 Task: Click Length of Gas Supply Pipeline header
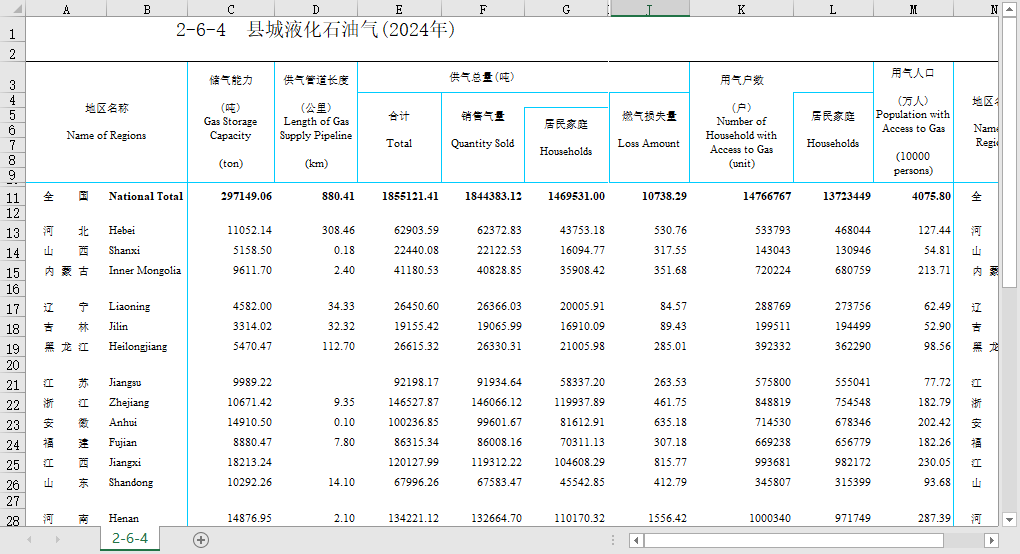(x=316, y=122)
